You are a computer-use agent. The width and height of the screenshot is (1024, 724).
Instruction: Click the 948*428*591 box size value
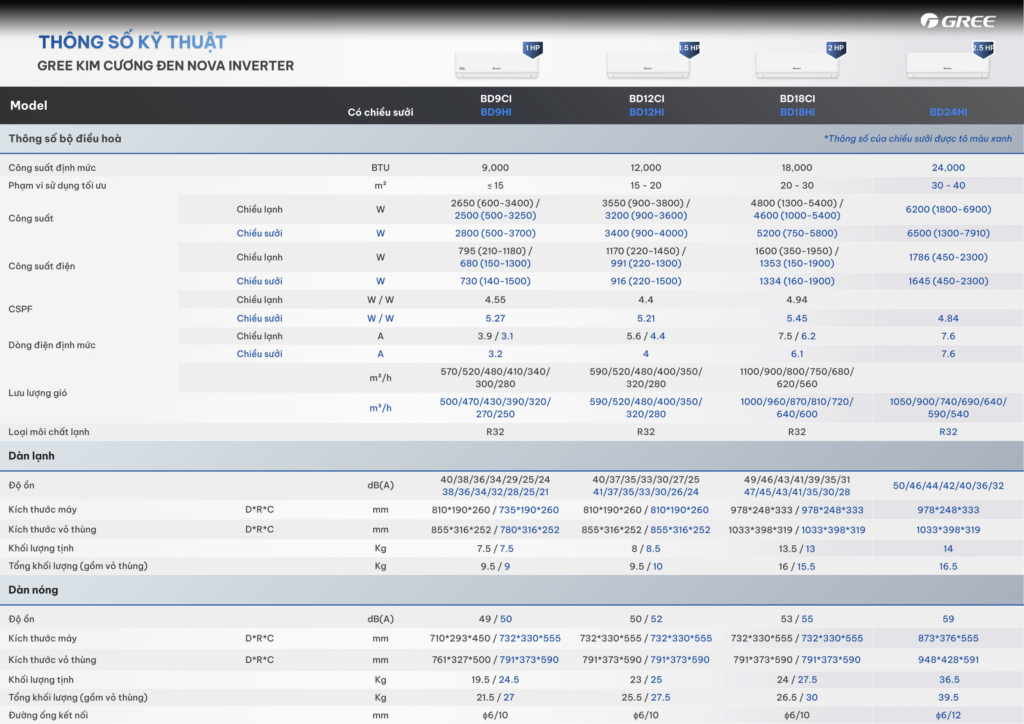pyautogui.click(x=948, y=660)
